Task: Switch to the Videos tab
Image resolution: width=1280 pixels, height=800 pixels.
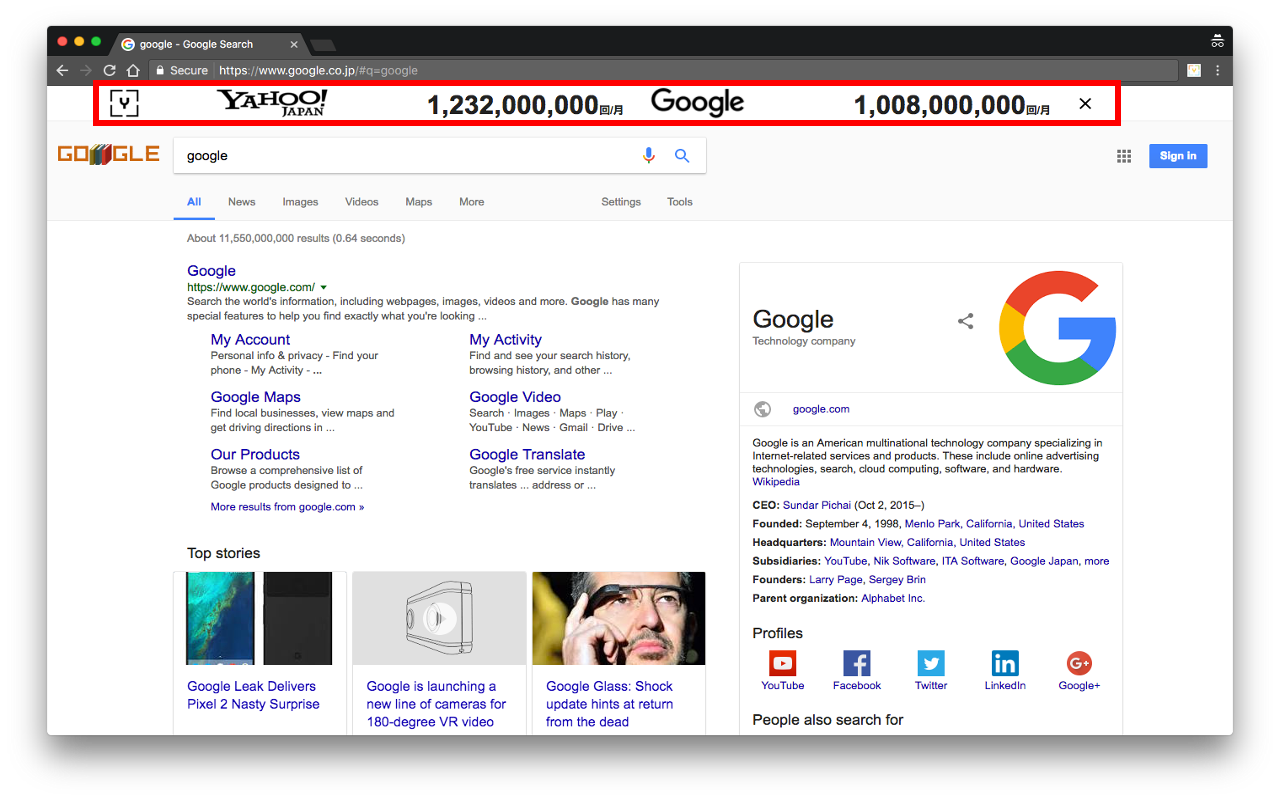Action: (362, 202)
